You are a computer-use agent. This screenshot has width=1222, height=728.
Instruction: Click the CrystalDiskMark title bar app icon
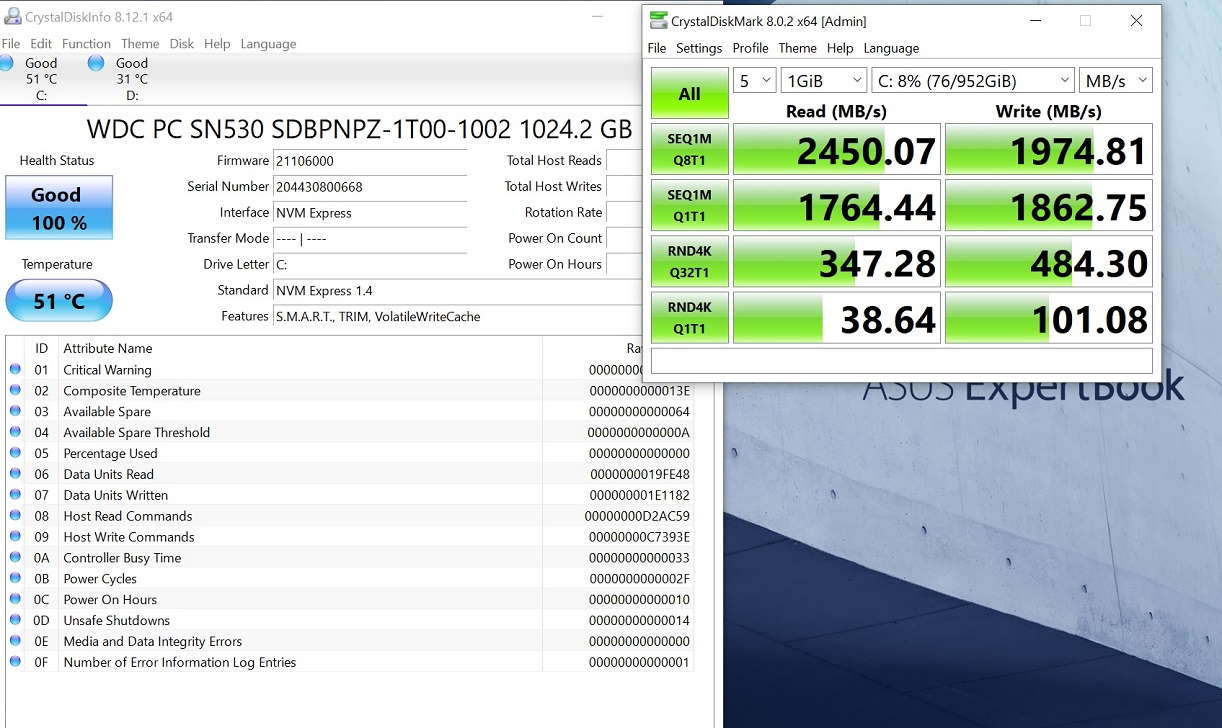[x=658, y=21]
